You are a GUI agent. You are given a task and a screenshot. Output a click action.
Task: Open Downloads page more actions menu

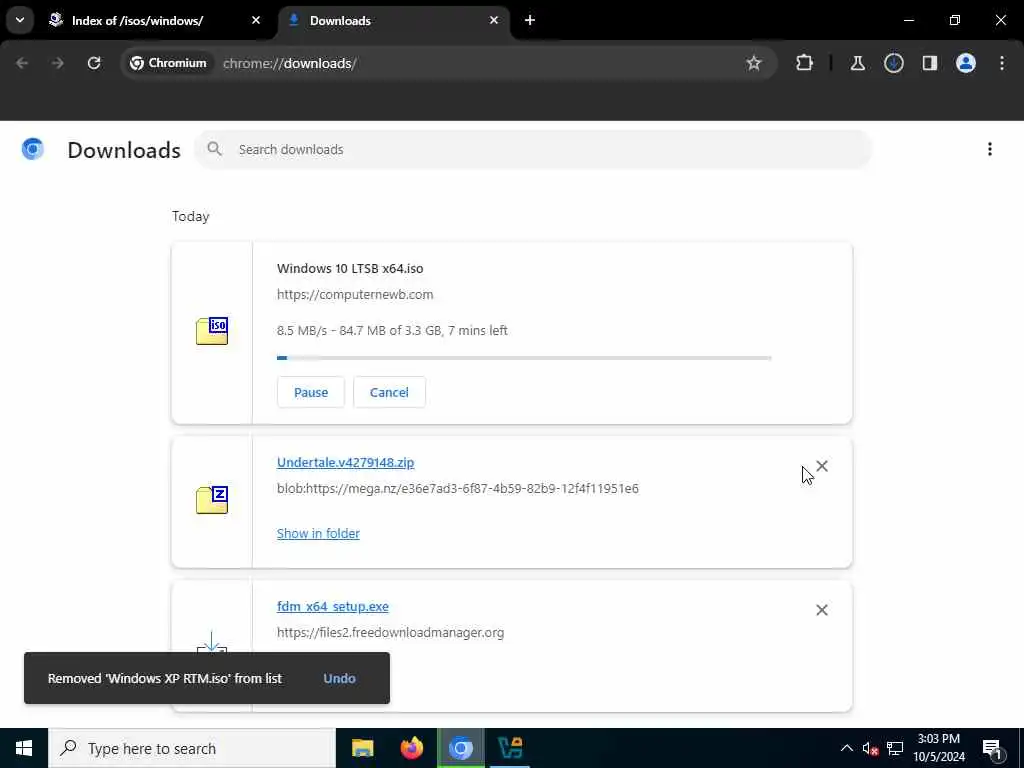point(989,150)
